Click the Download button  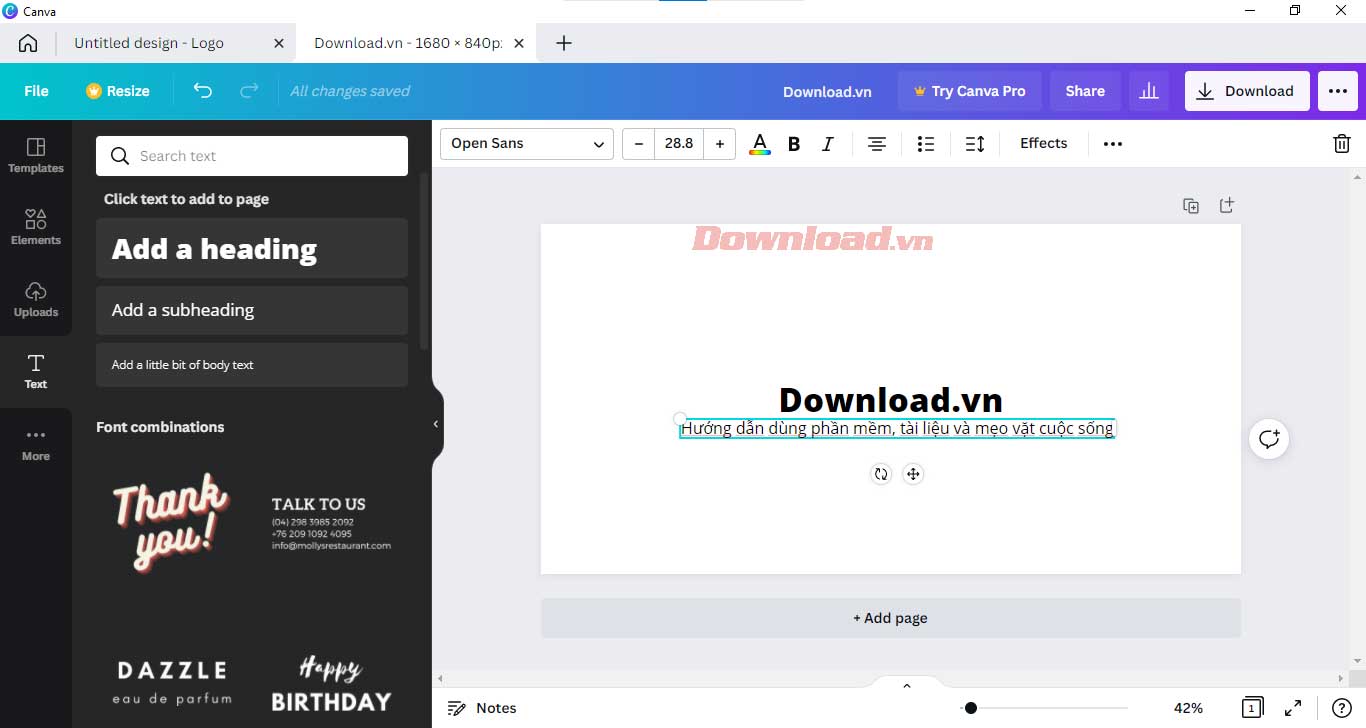1246,90
